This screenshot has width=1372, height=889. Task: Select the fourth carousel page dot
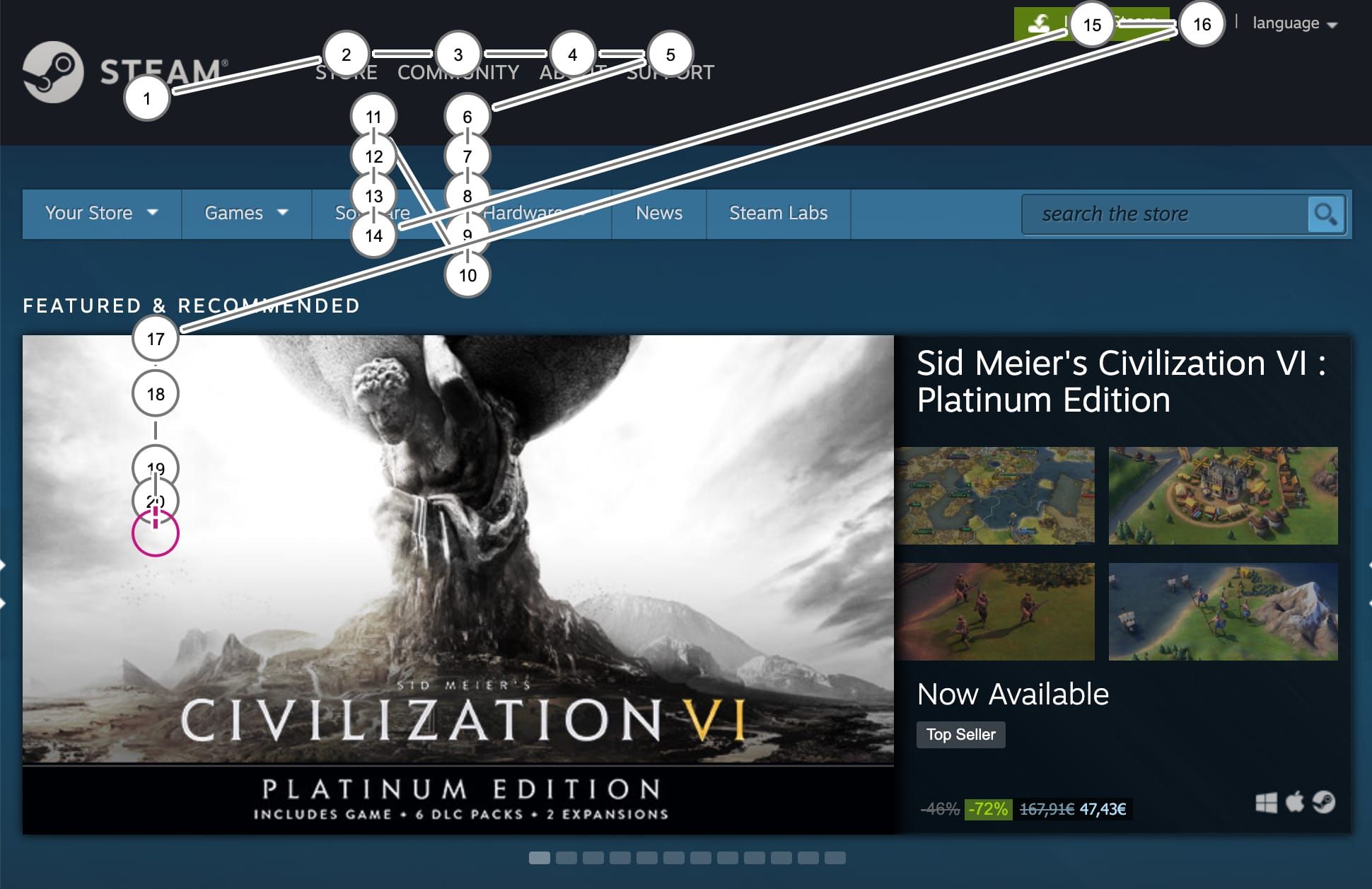pos(620,858)
